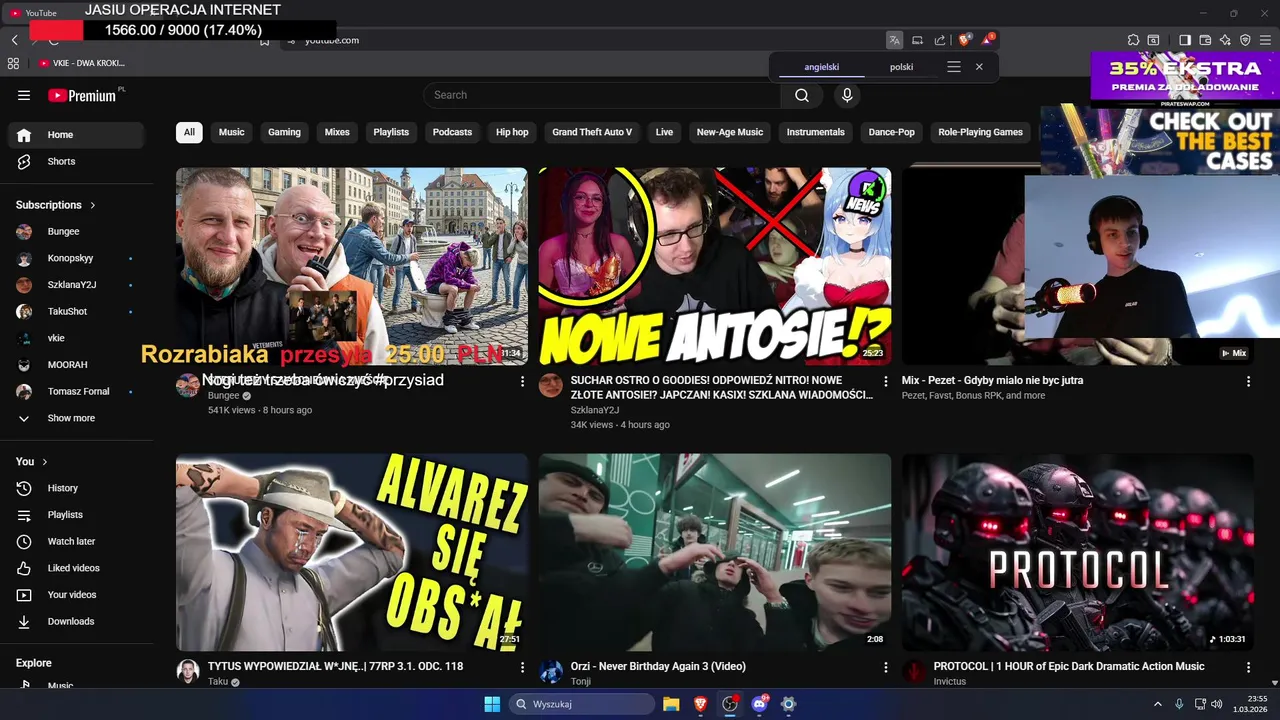This screenshot has height=720, width=1280.
Task: Select the All filter chip
Action: 189,132
